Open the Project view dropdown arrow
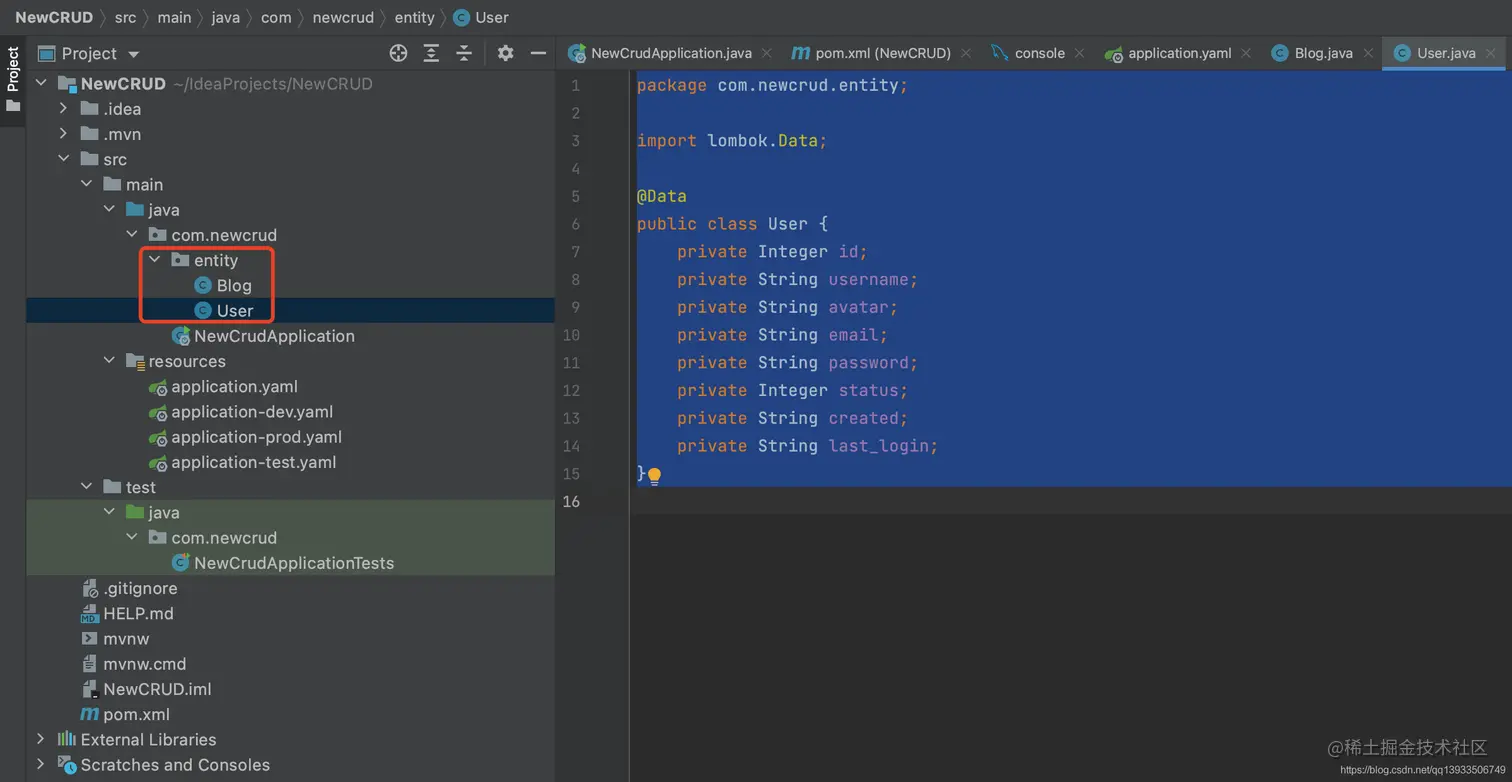The width and height of the screenshot is (1512, 782). pyautogui.click(x=134, y=54)
